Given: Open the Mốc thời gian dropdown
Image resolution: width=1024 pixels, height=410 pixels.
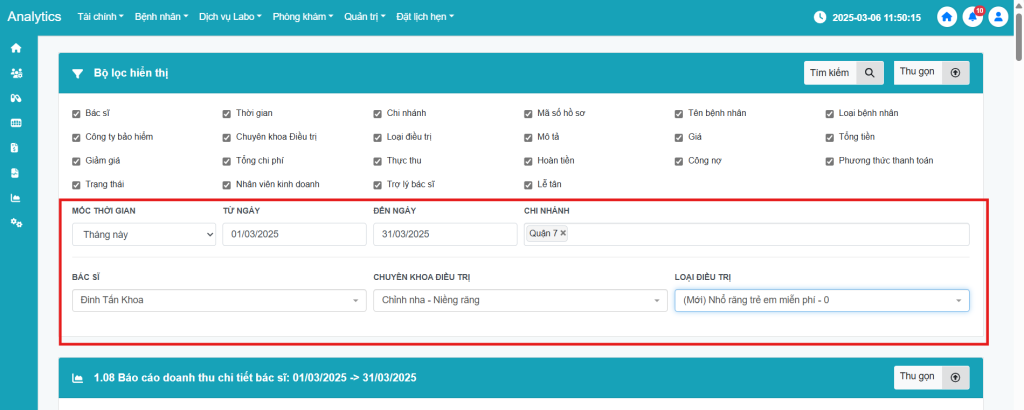Looking at the screenshot, I should 144,234.
